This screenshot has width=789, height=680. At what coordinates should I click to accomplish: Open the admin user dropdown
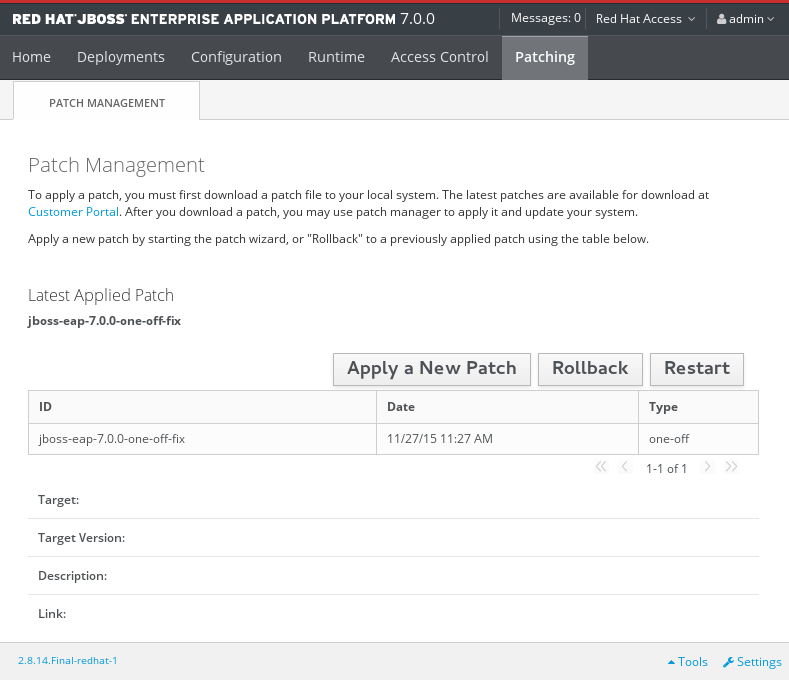click(745, 18)
